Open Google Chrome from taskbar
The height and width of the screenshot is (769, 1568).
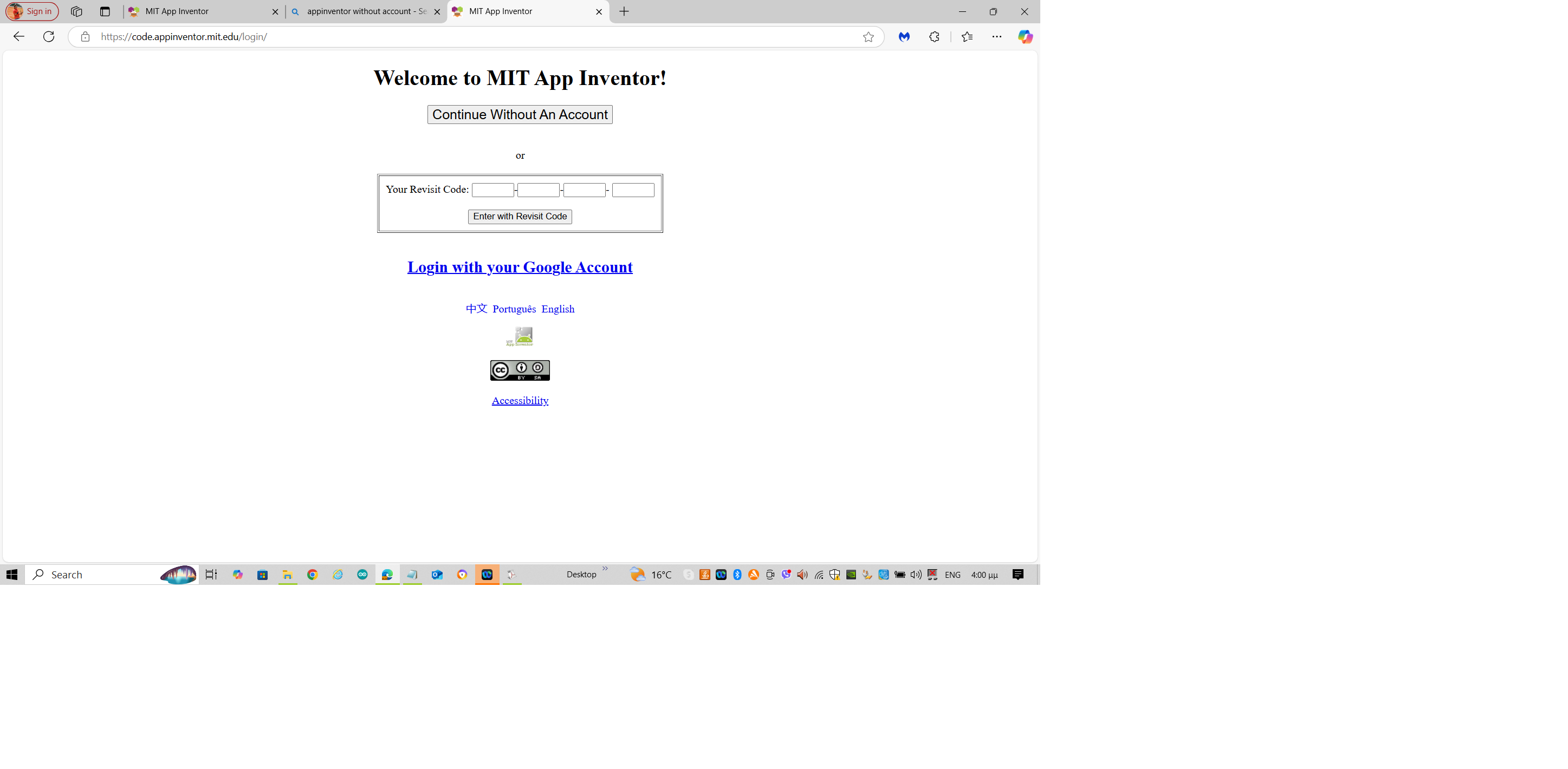click(x=312, y=575)
